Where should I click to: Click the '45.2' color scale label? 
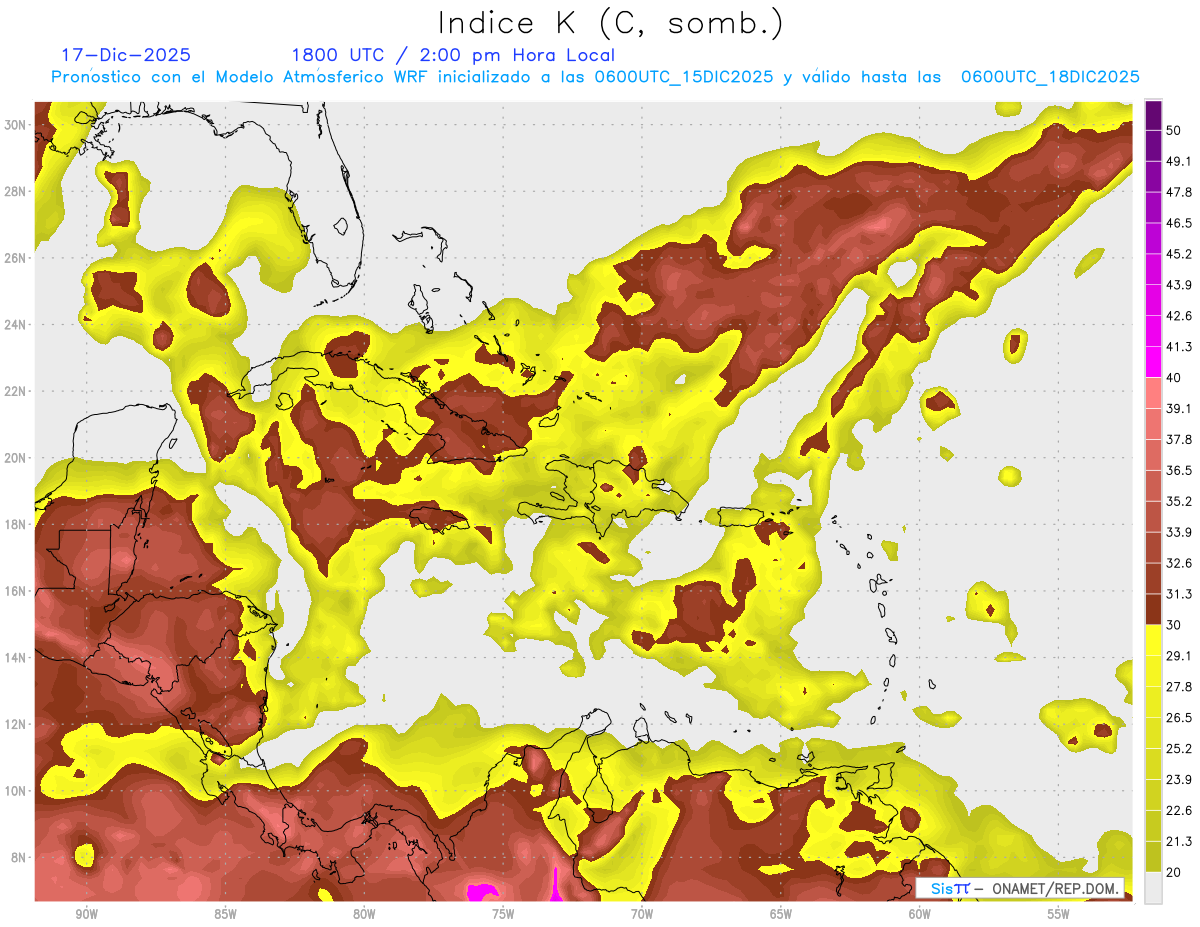(1179, 254)
